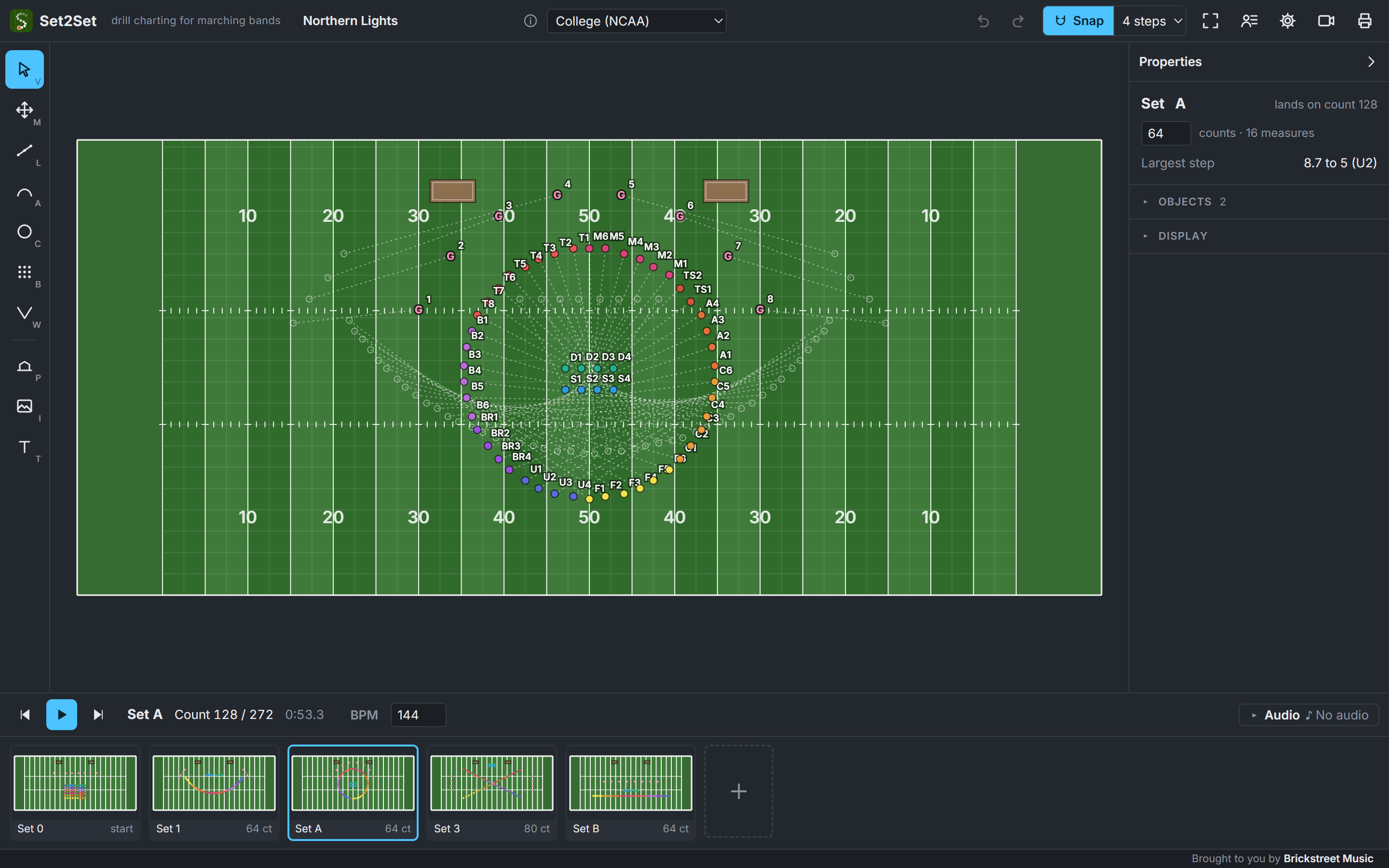This screenshot has height=868, width=1389.
Task: Play the drill animation
Action: (x=61, y=715)
